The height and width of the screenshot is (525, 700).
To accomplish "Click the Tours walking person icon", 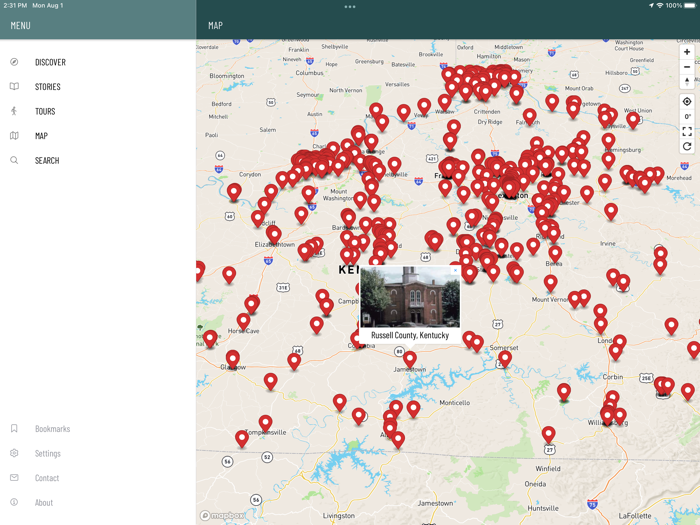I will (x=14, y=111).
